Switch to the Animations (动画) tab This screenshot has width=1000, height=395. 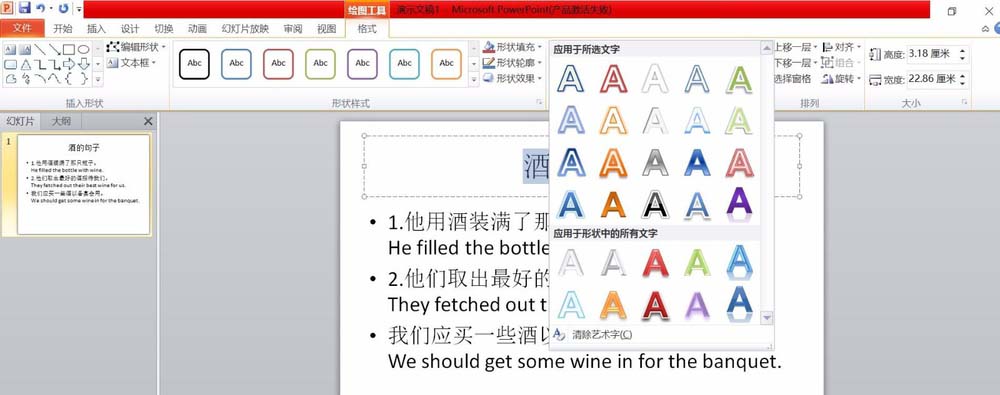point(198,29)
